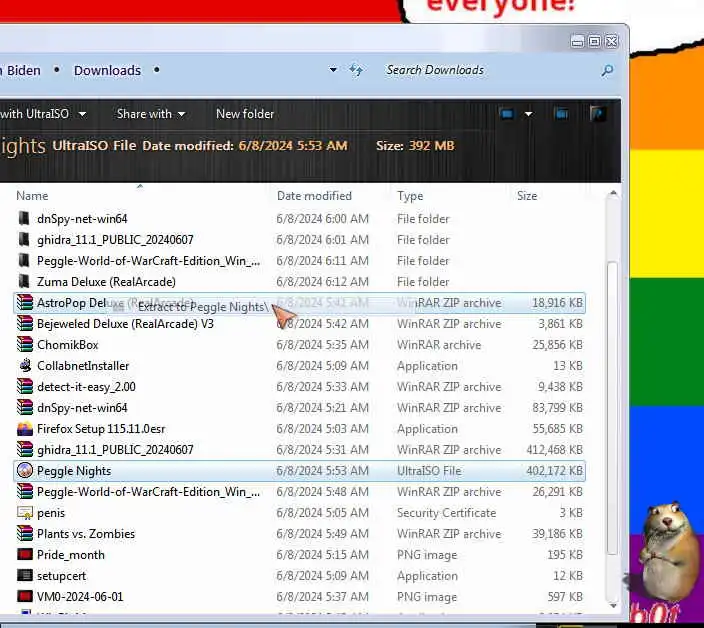Click New folder in the toolbar
The height and width of the screenshot is (628, 704).
[245, 114]
